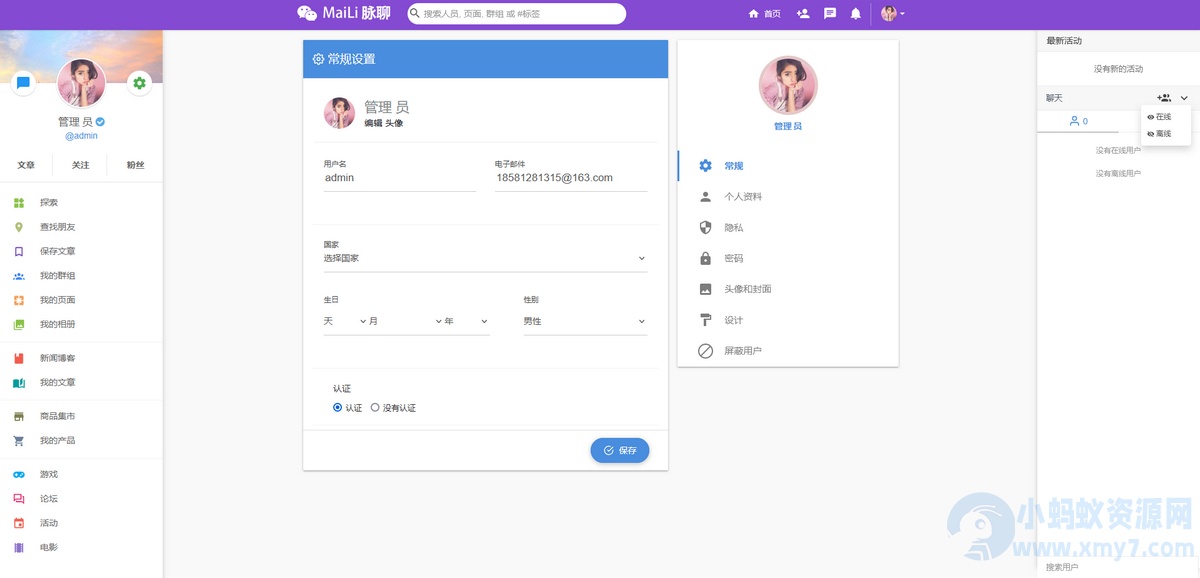Open the blue message bubble on the profile card

click(23, 83)
